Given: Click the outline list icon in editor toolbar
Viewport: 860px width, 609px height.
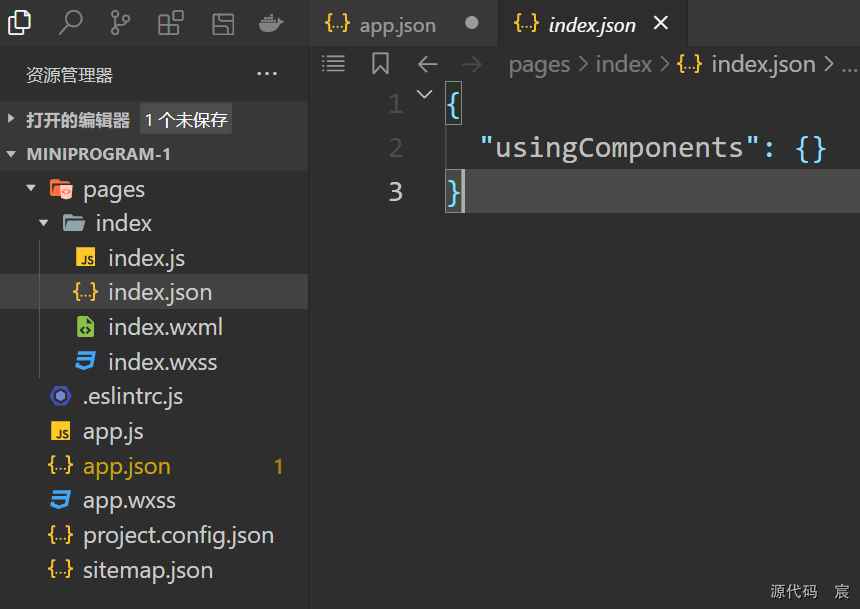Looking at the screenshot, I should [x=333, y=64].
